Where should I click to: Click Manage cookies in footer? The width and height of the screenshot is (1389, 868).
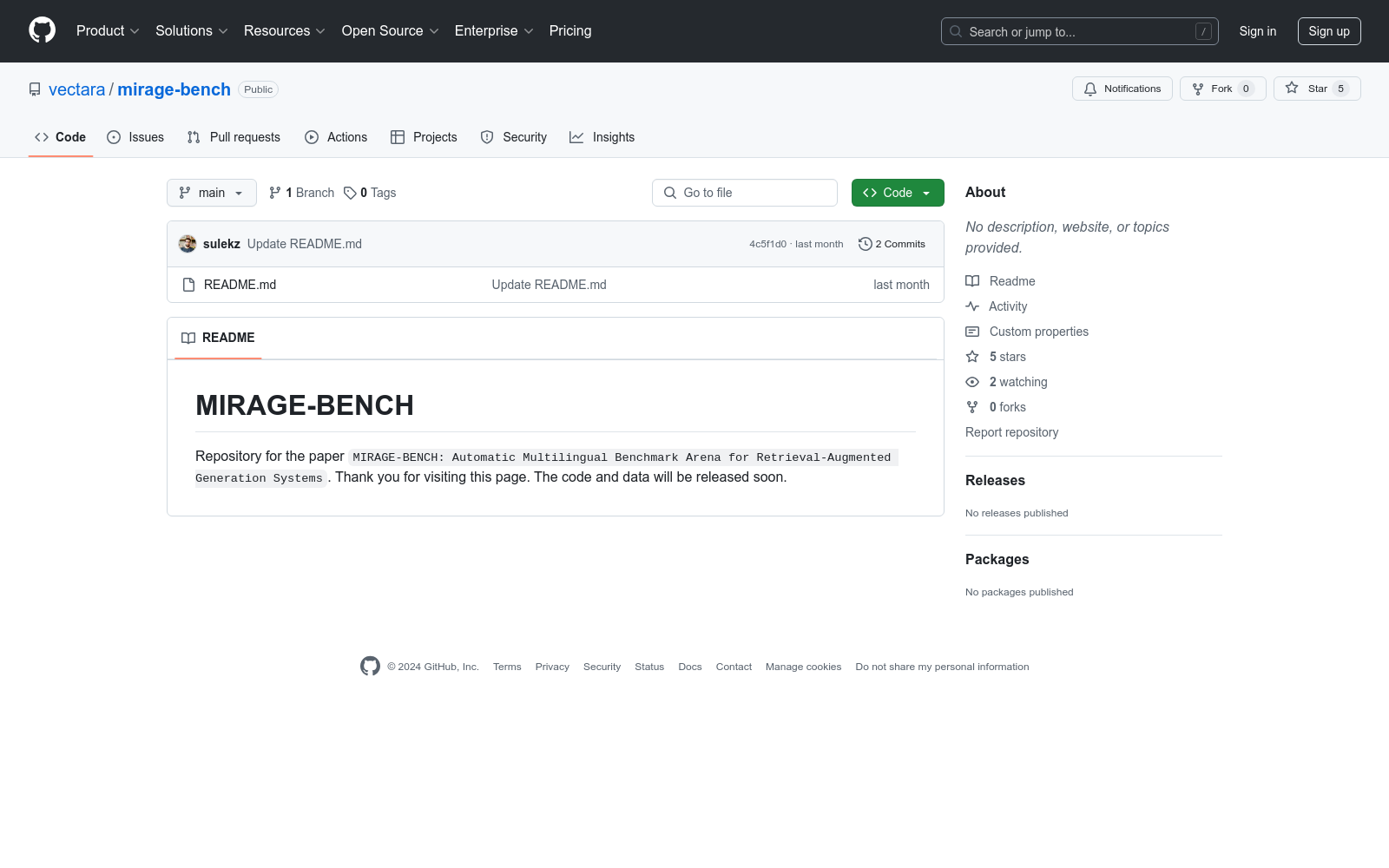point(803,667)
